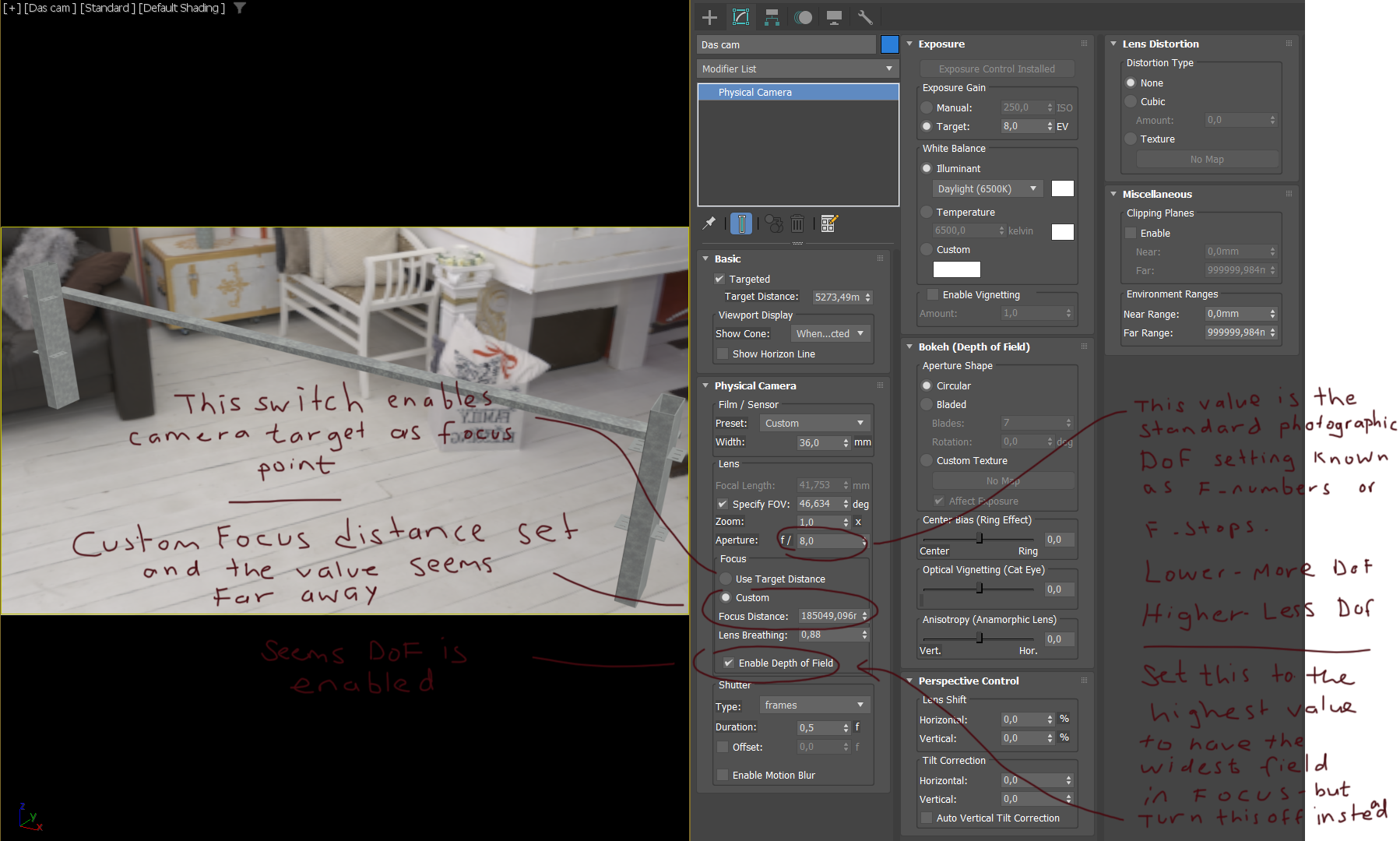Click the Pin Stack icon

coord(709,223)
